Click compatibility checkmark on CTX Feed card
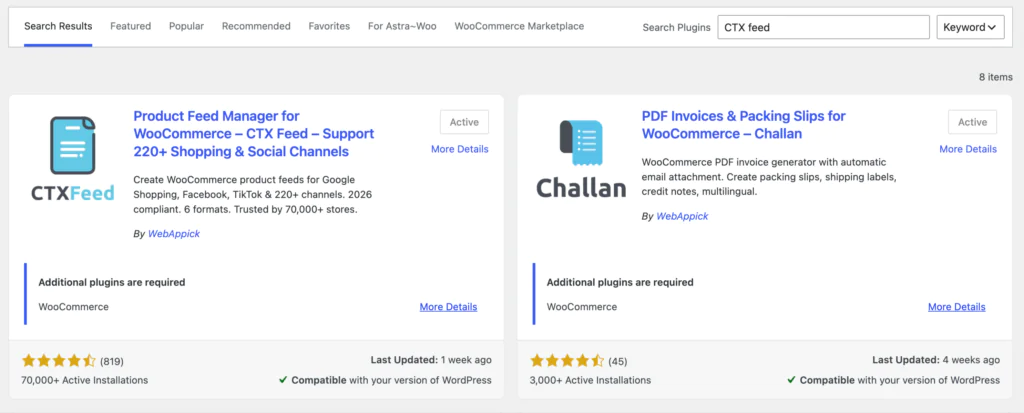This screenshot has width=1024, height=413. point(283,380)
